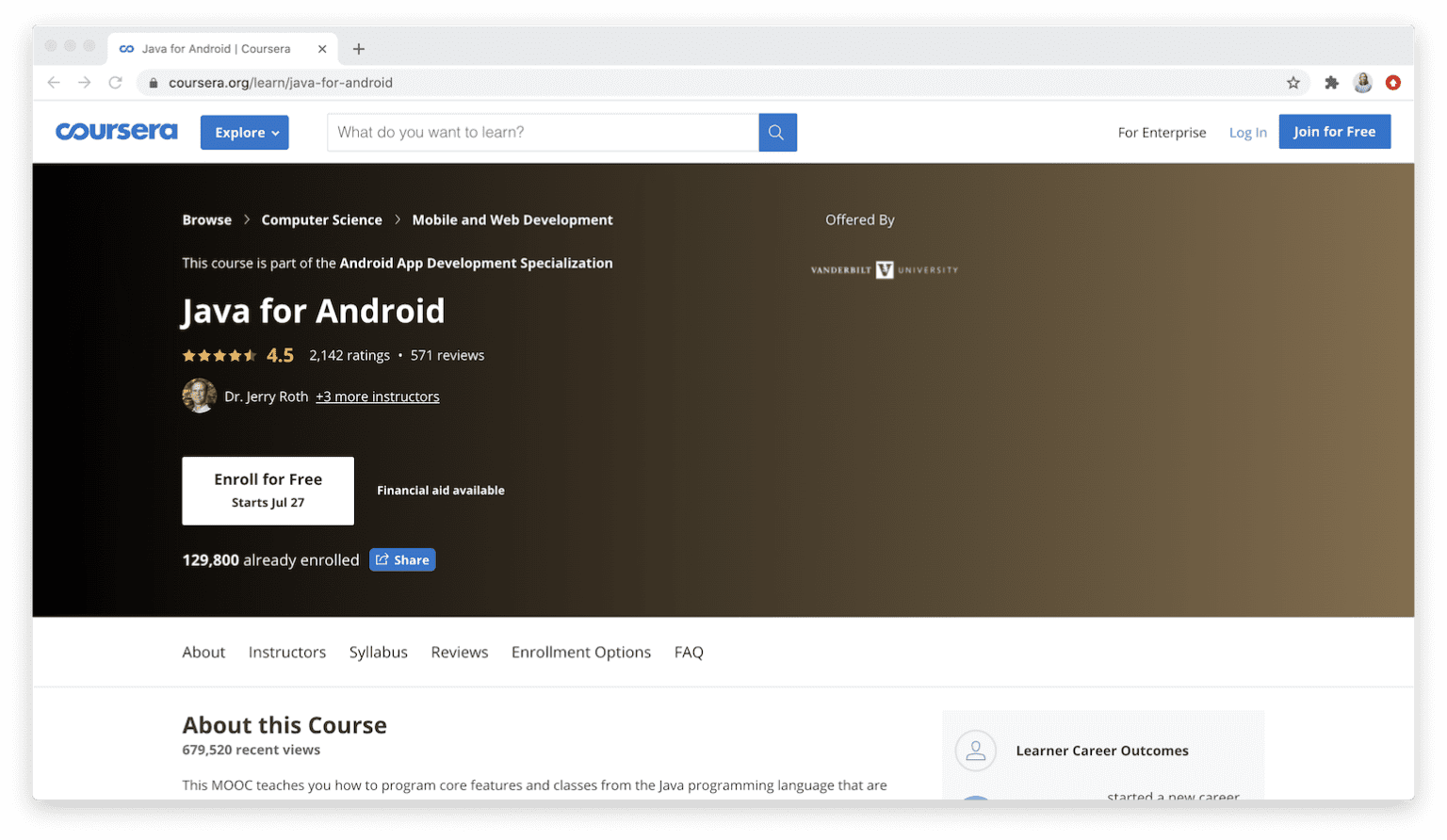Reload the current page
The height and width of the screenshot is (840, 1447).
coord(115,82)
